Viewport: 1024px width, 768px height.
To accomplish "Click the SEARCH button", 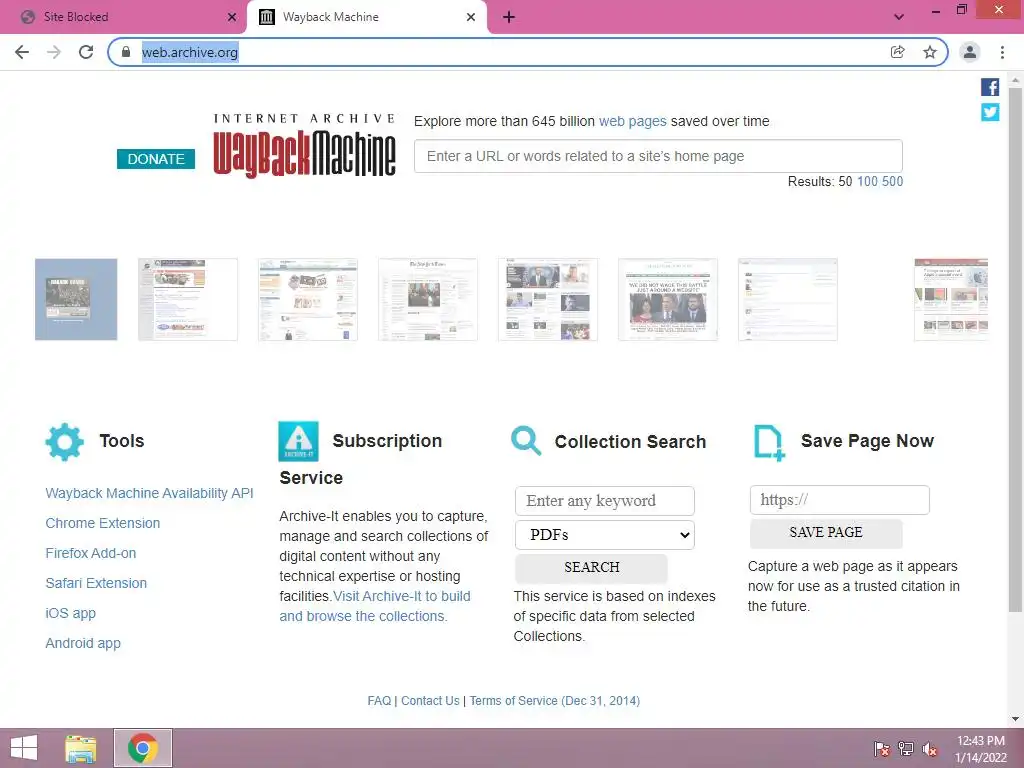I will [592, 567].
